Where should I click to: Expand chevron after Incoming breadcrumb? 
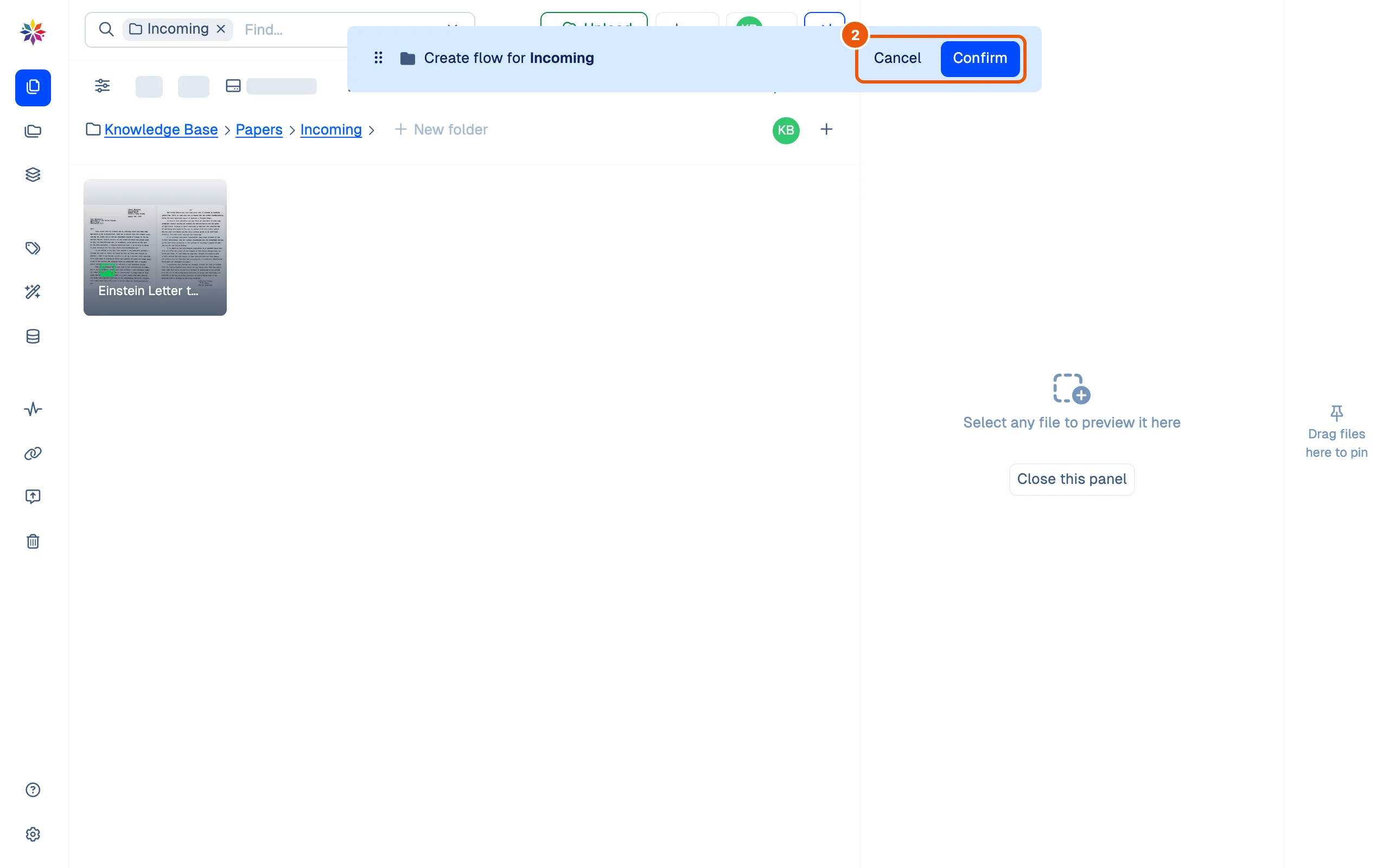371,131
